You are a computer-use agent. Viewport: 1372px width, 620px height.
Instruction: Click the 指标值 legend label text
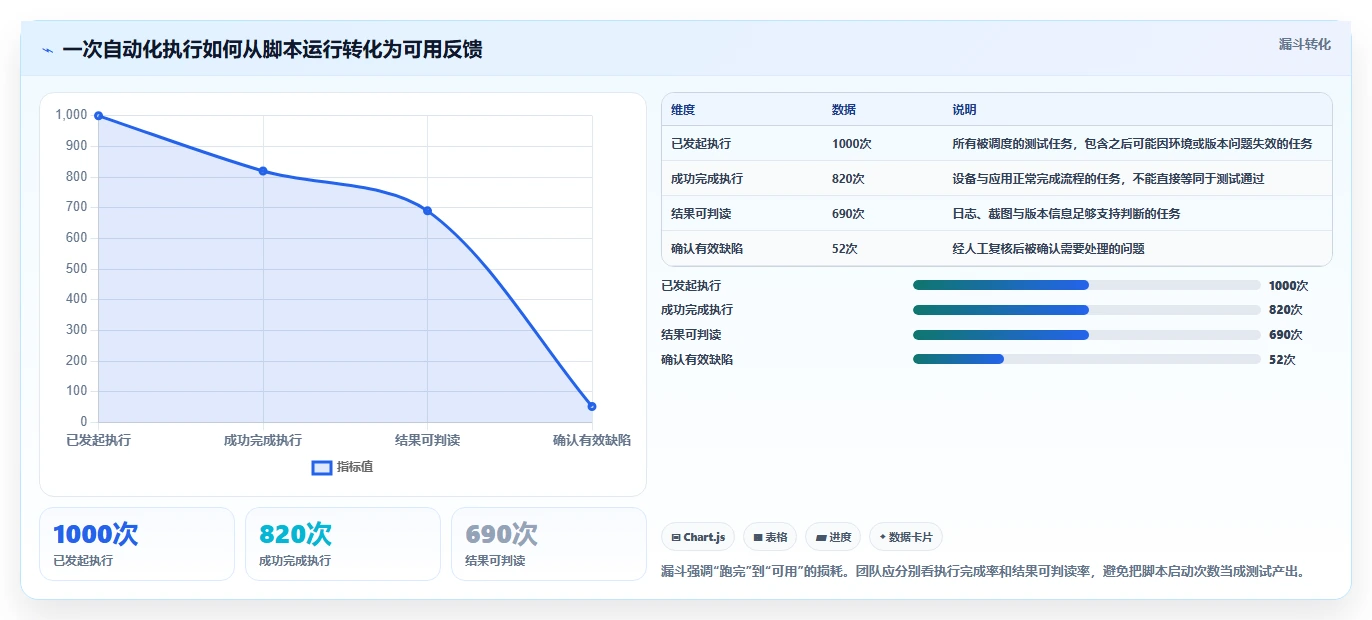355,467
